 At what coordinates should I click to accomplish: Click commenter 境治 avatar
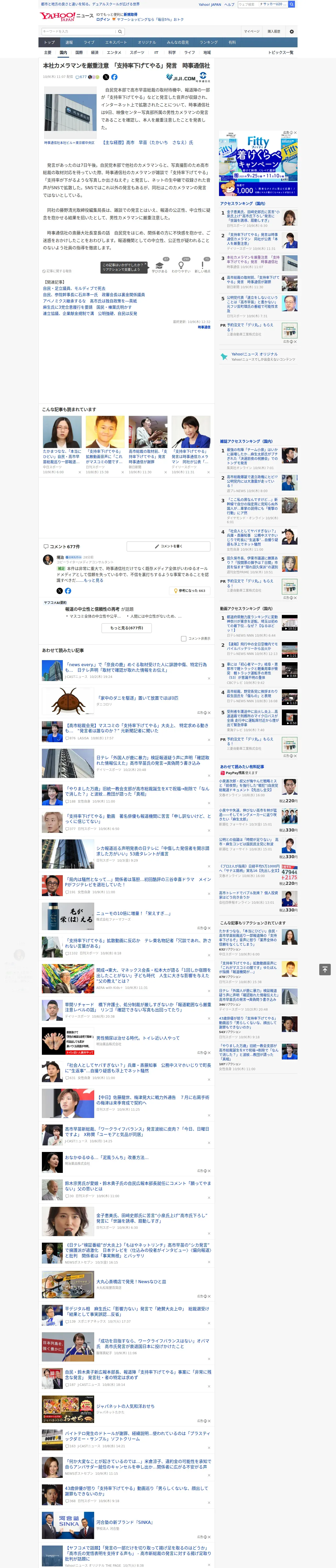pos(48,560)
